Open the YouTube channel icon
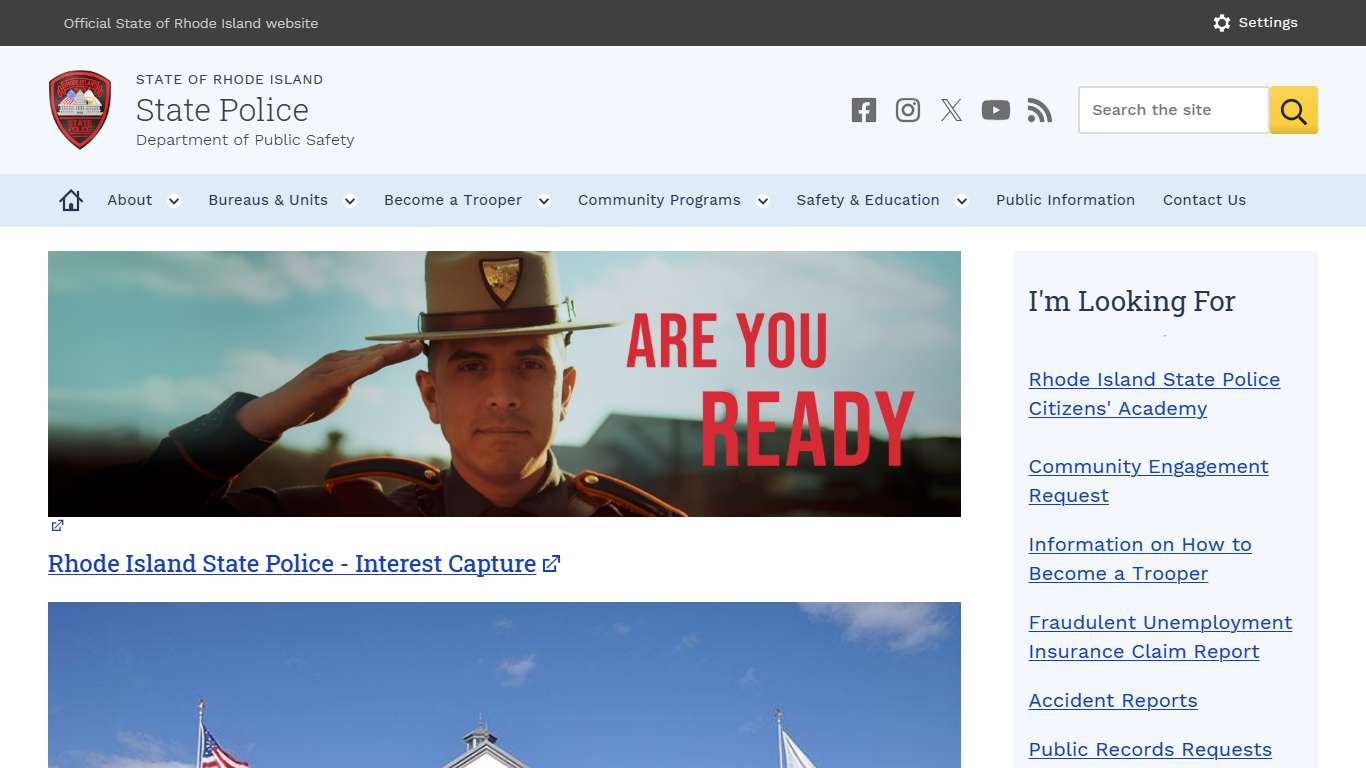The image size is (1366, 768). (996, 110)
